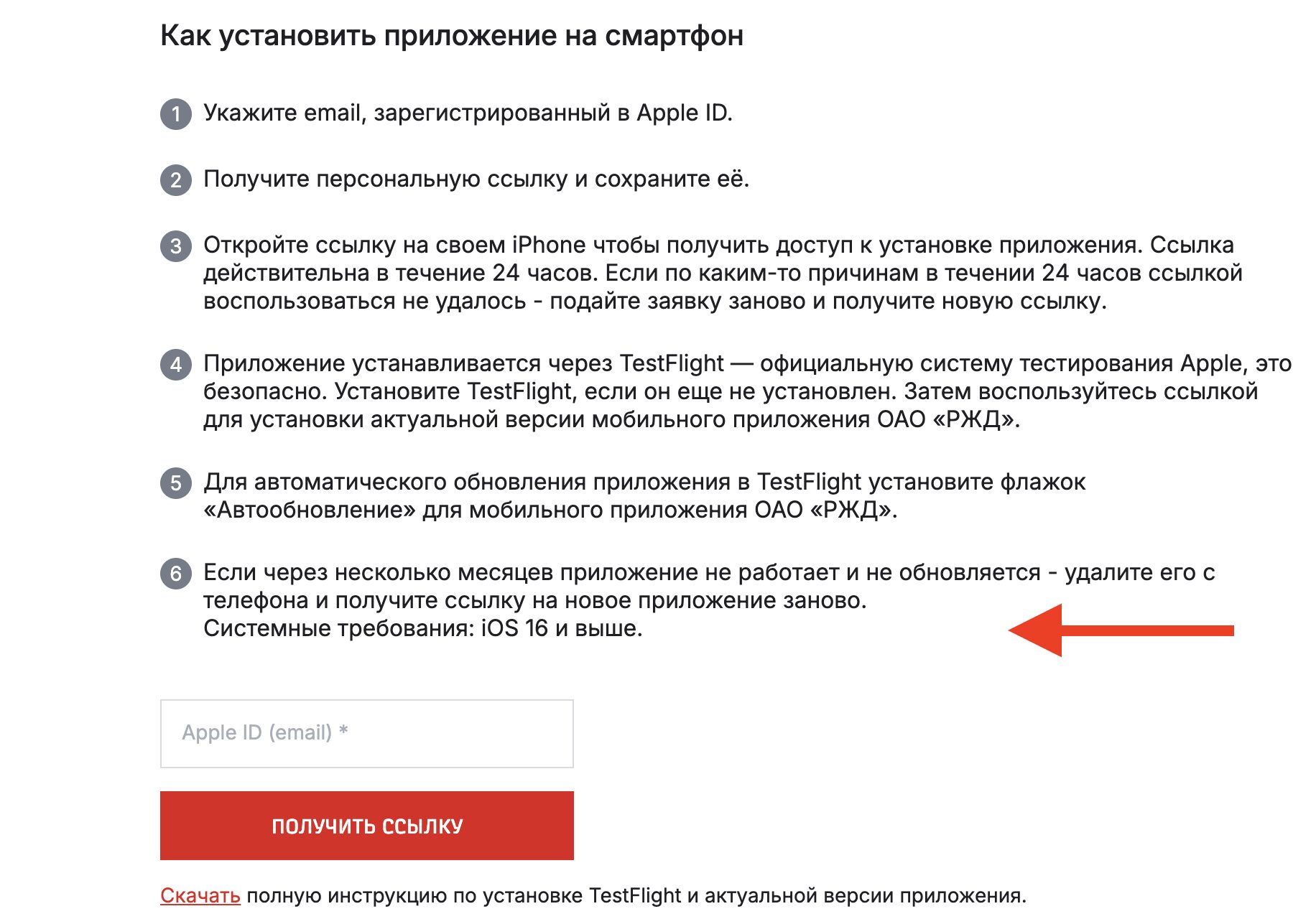Select the heading Как установить приложение на смартфон
1316x919 pixels.
(x=453, y=34)
